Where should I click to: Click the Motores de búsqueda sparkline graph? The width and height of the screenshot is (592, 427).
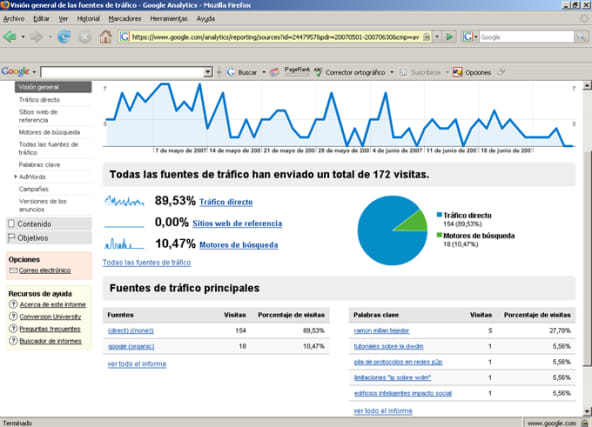click(124, 244)
